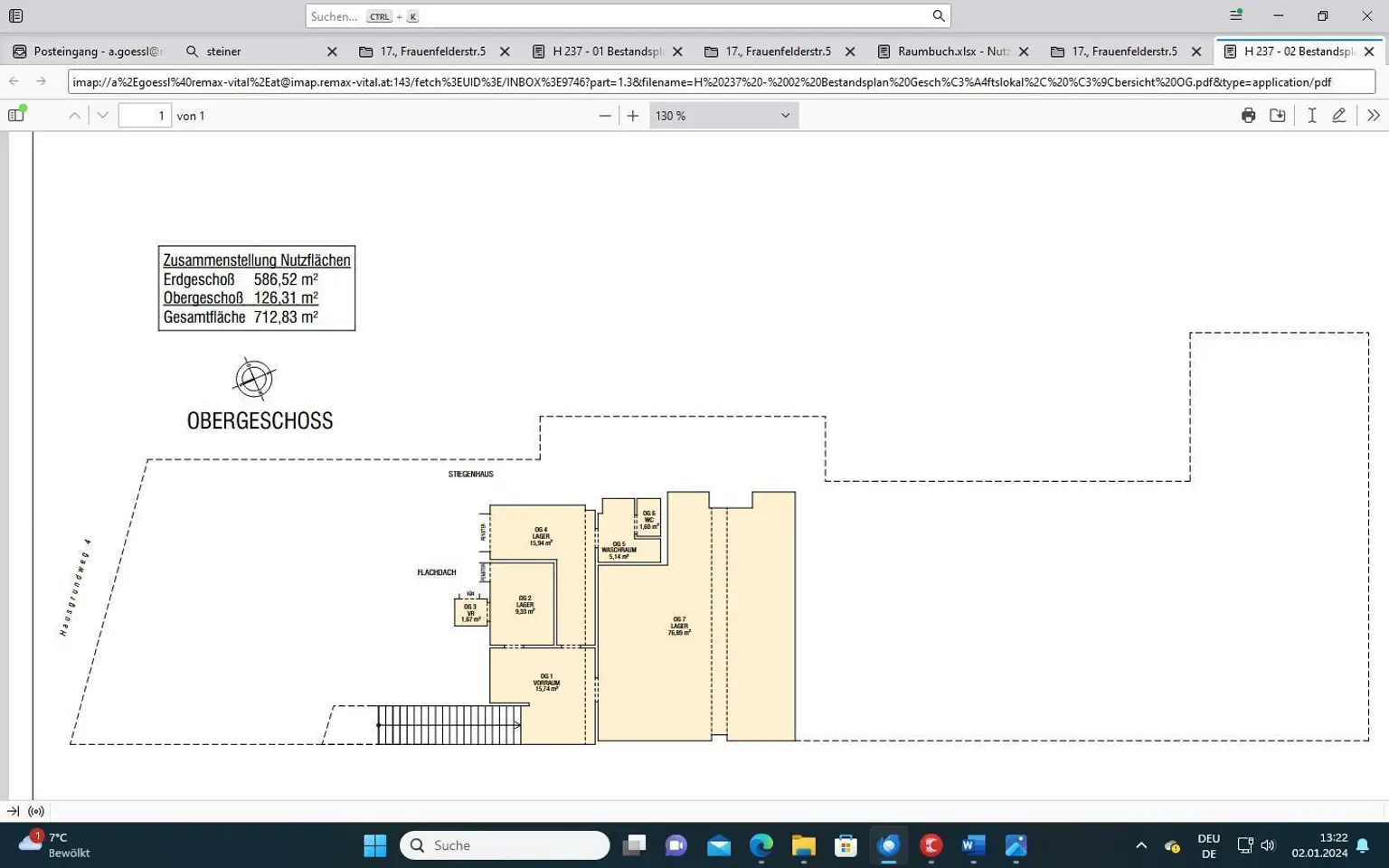The height and width of the screenshot is (868, 1389).
Task: Zoom in with the plus button
Action: pos(633,116)
